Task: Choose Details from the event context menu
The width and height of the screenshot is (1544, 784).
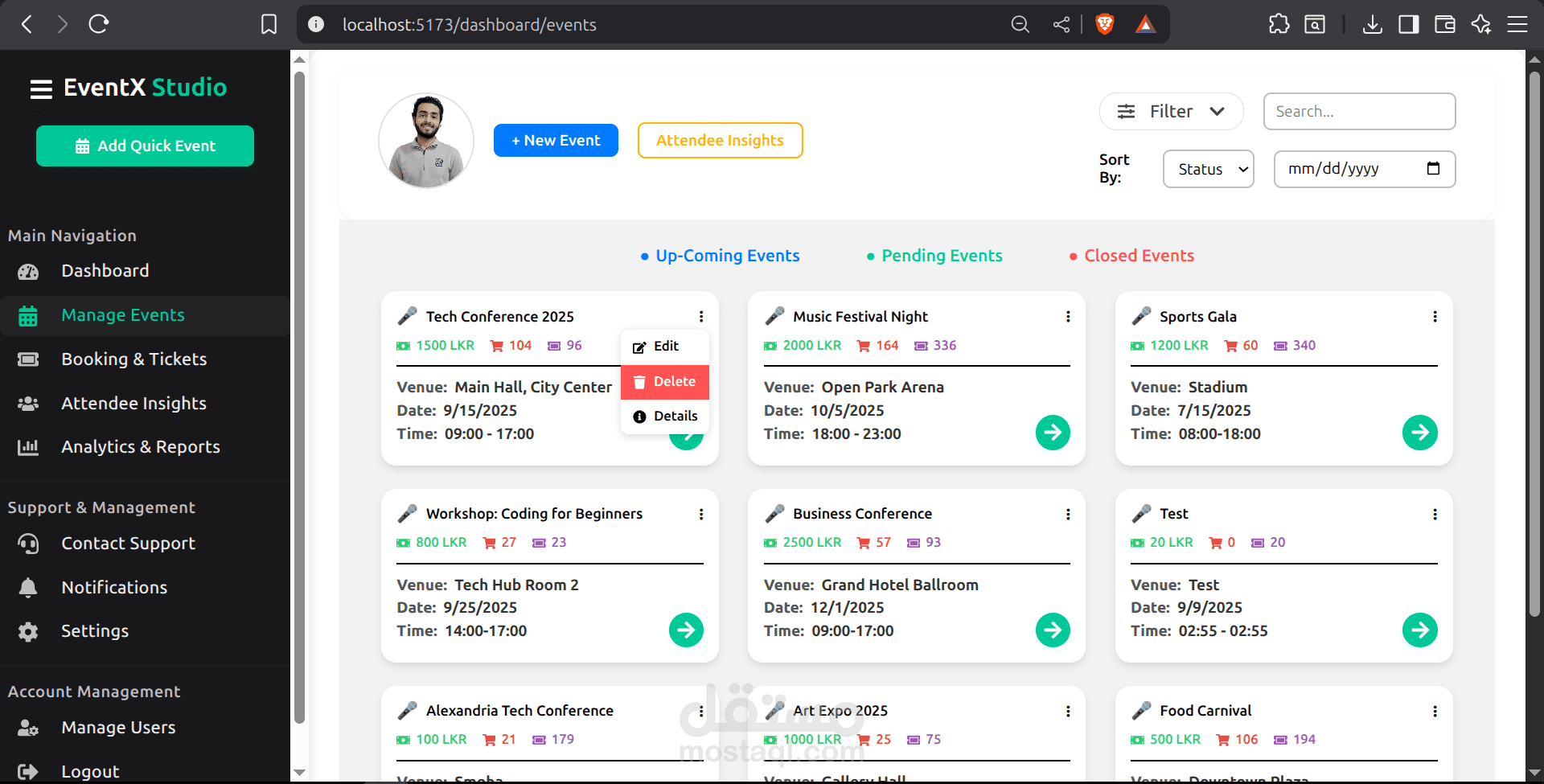Action: pyautogui.click(x=665, y=417)
